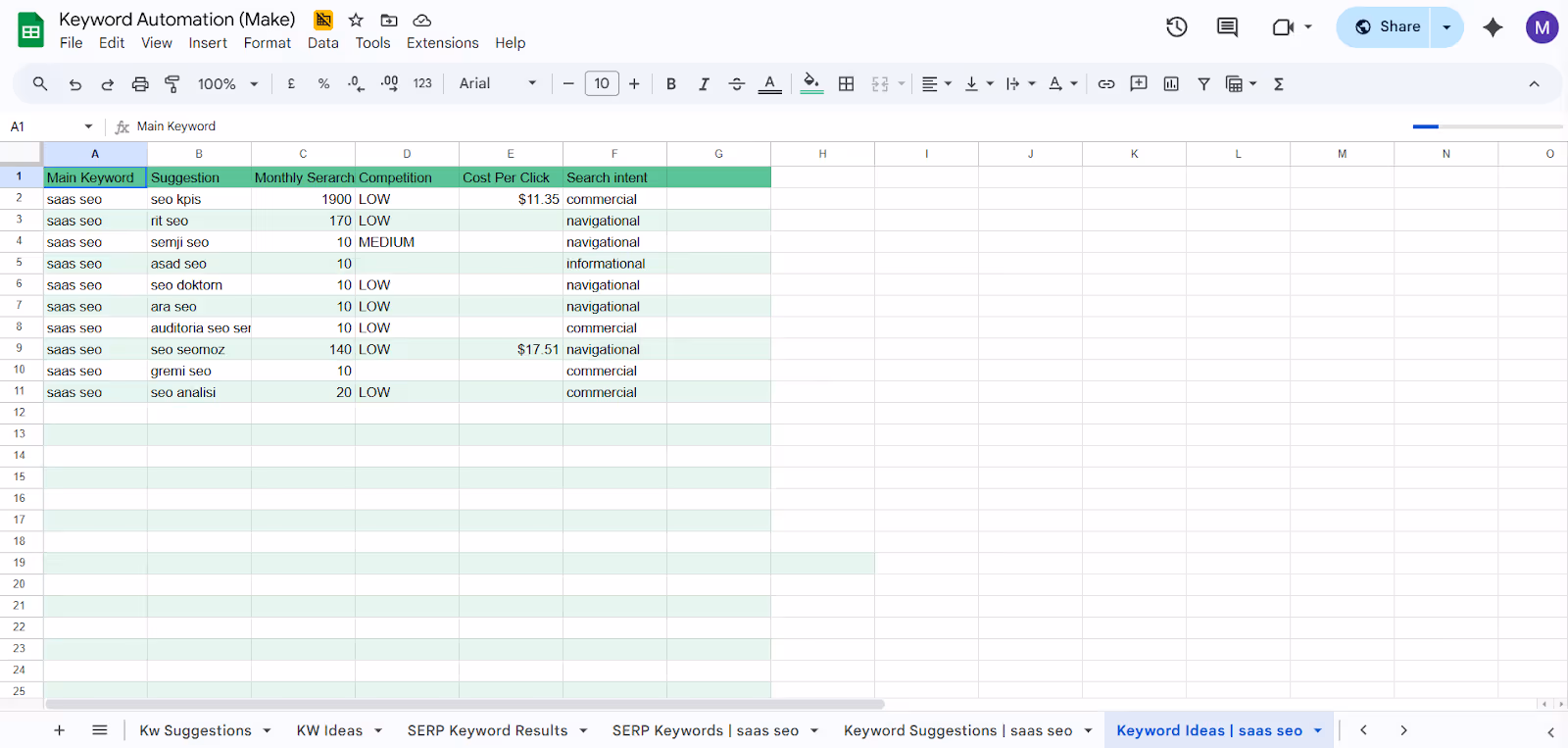Star the Keyword Automation document
Image resolution: width=1568 pixels, height=748 pixels.
point(356,20)
